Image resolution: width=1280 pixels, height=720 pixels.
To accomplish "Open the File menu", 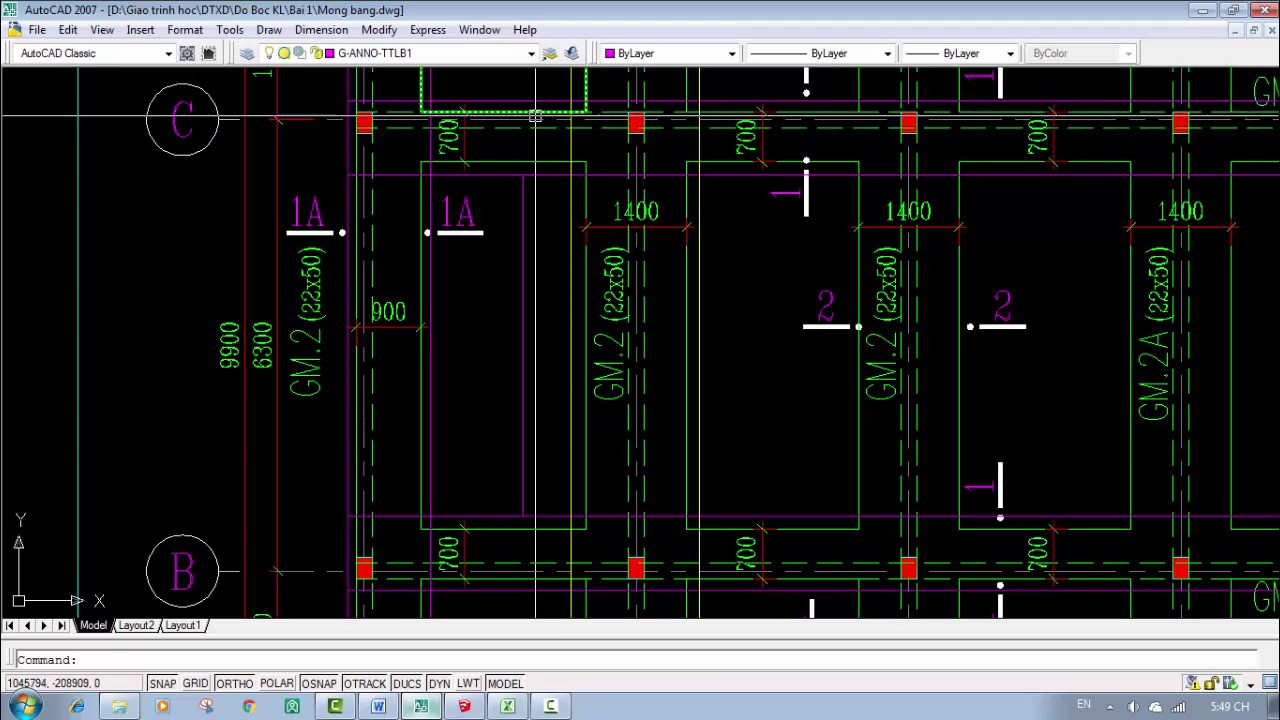I will point(37,30).
